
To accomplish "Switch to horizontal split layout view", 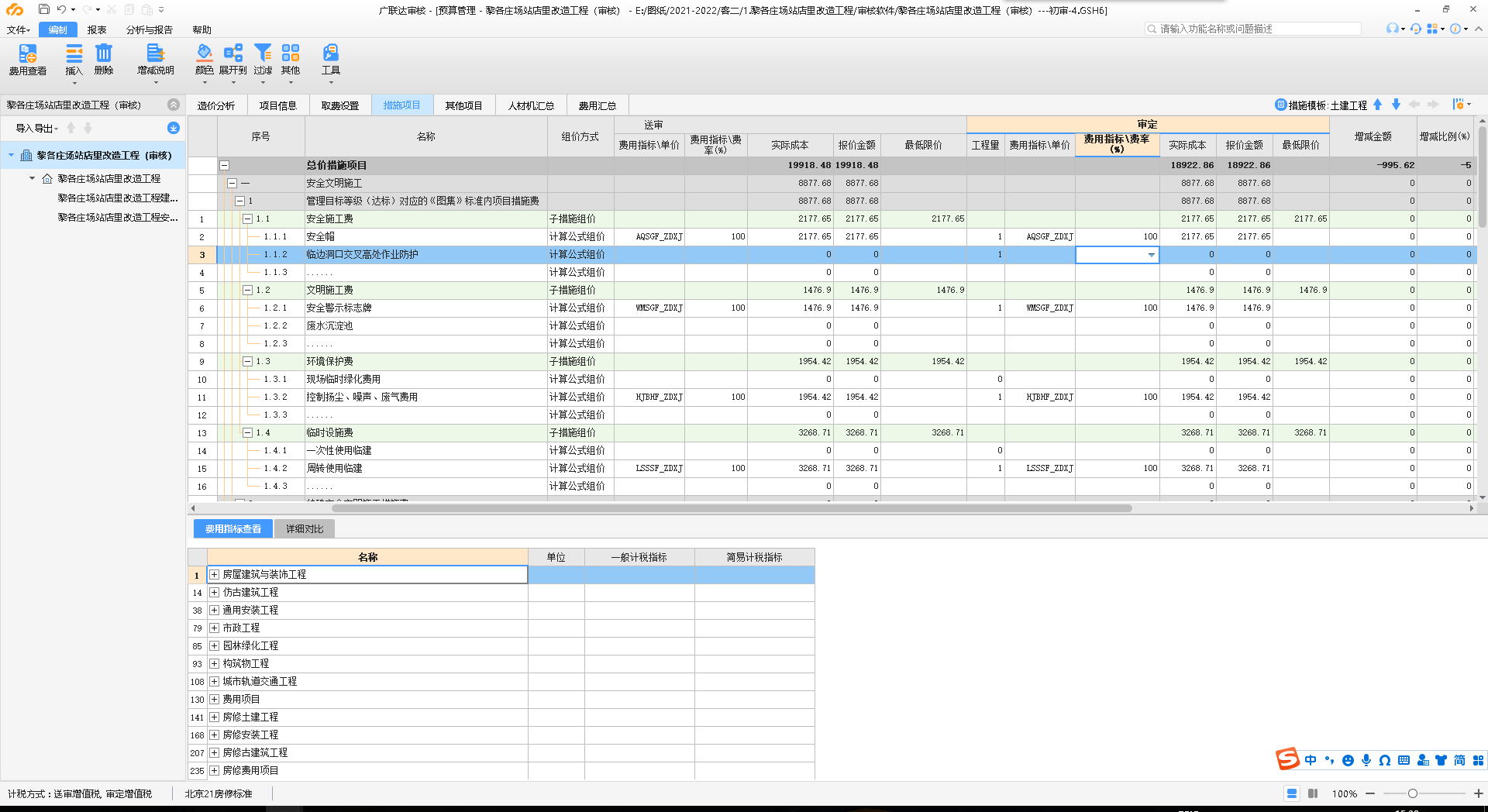I will pos(1292,793).
